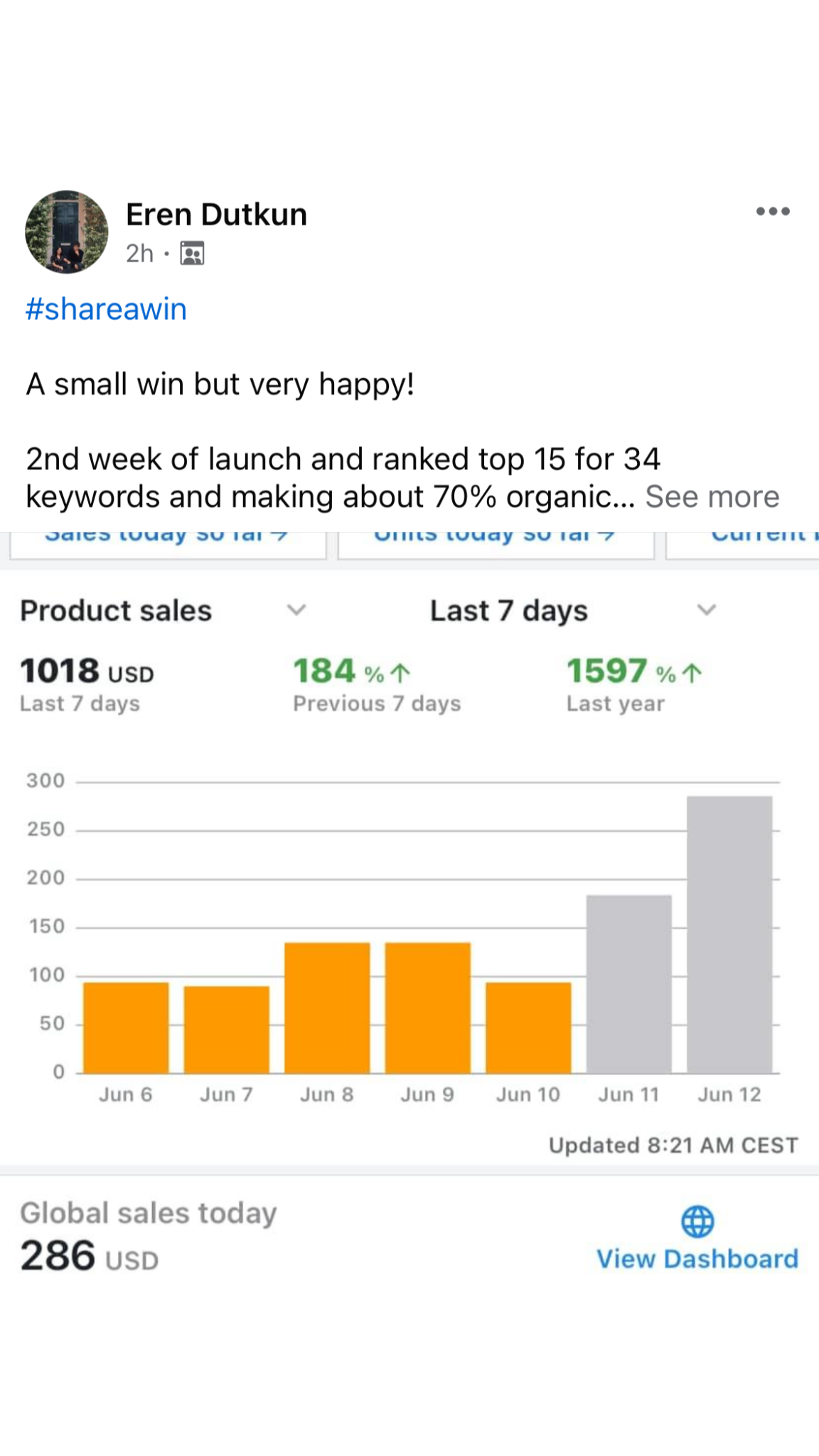
Task: Tap Eren Dutkun's profile picture
Action: 67,232
